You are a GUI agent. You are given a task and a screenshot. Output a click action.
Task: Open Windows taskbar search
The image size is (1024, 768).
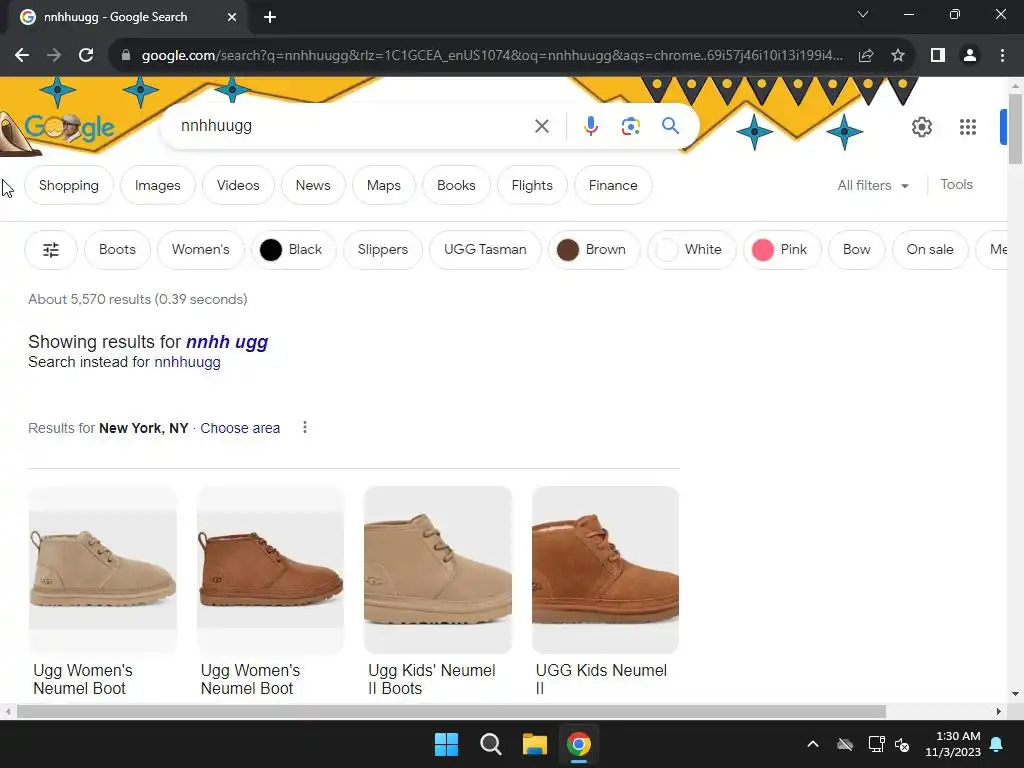(490, 744)
